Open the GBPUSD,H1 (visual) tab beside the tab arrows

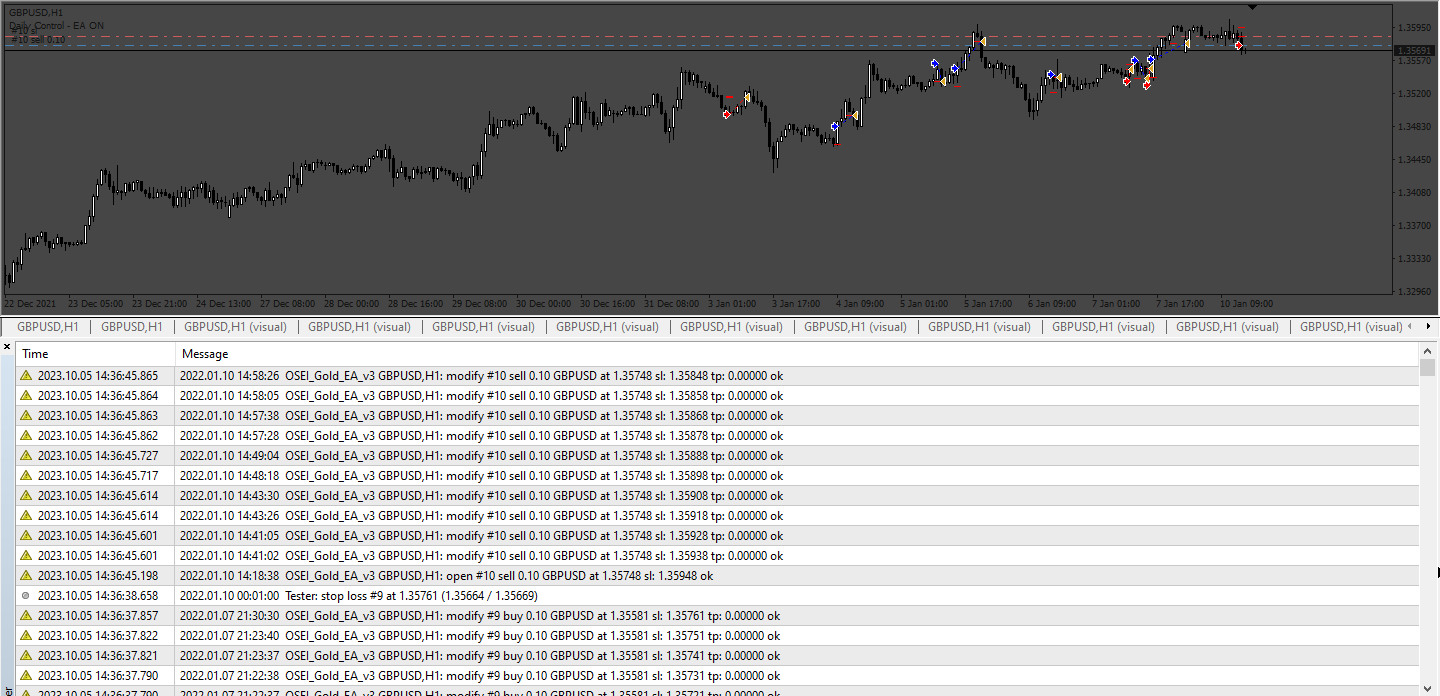coord(1351,327)
